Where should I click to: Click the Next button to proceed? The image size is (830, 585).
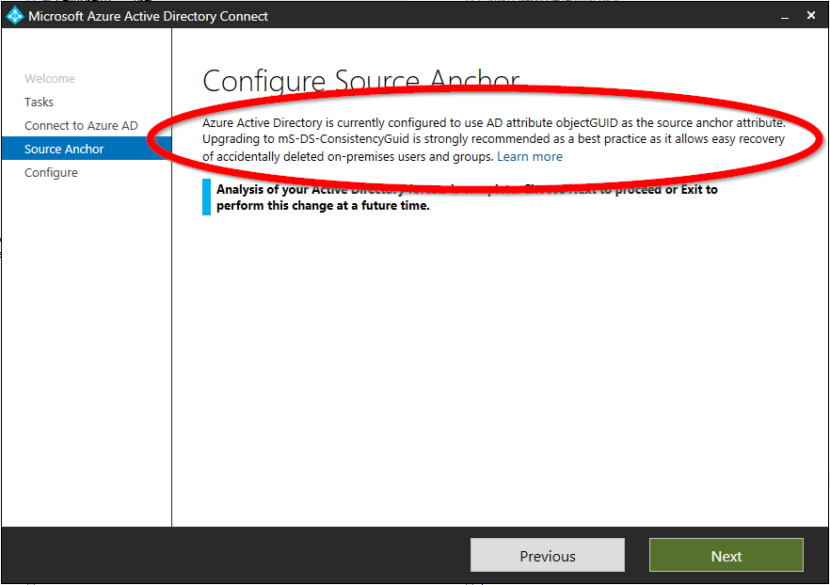point(726,555)
